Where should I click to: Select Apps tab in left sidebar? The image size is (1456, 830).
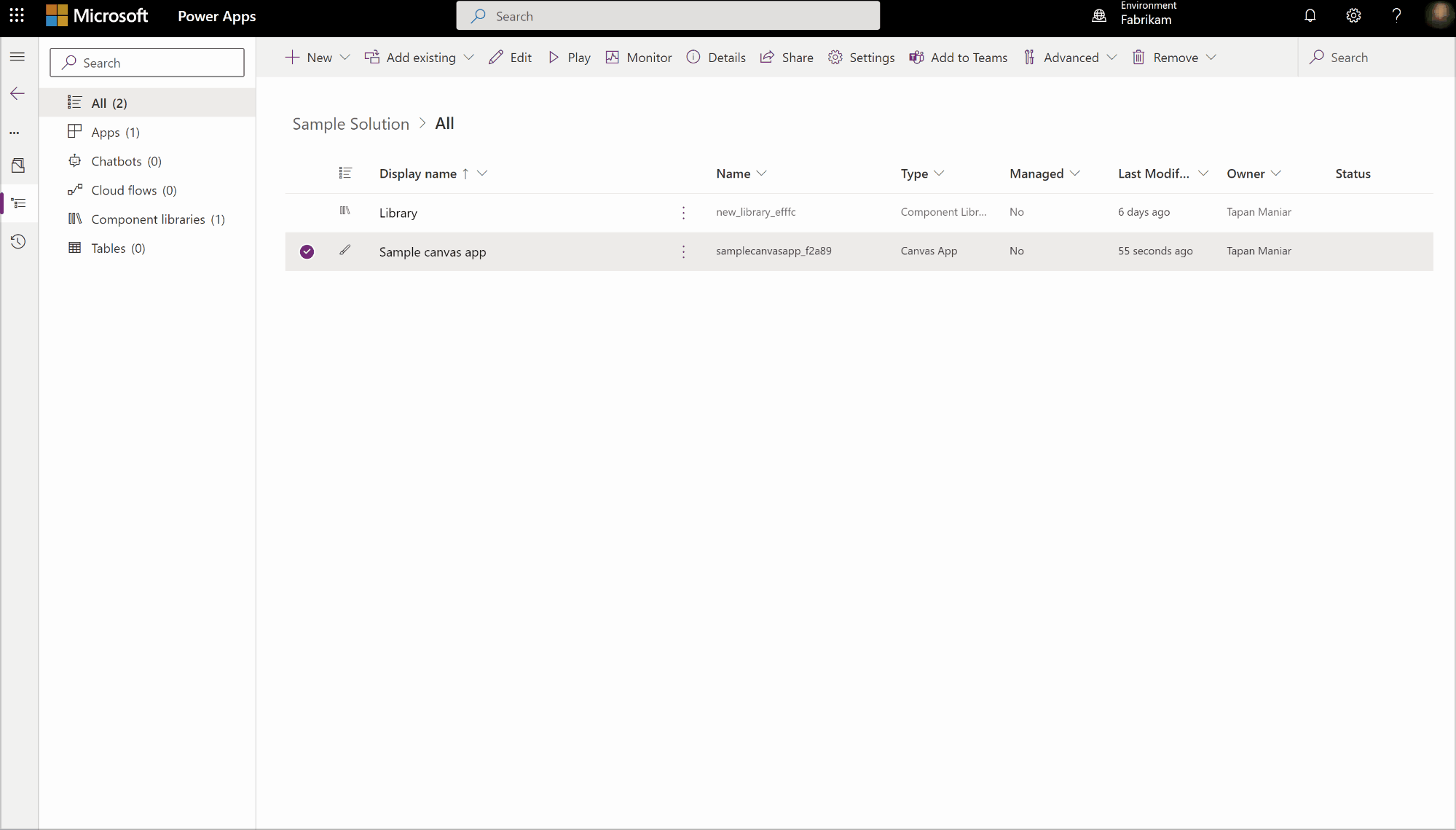point(116,131)
